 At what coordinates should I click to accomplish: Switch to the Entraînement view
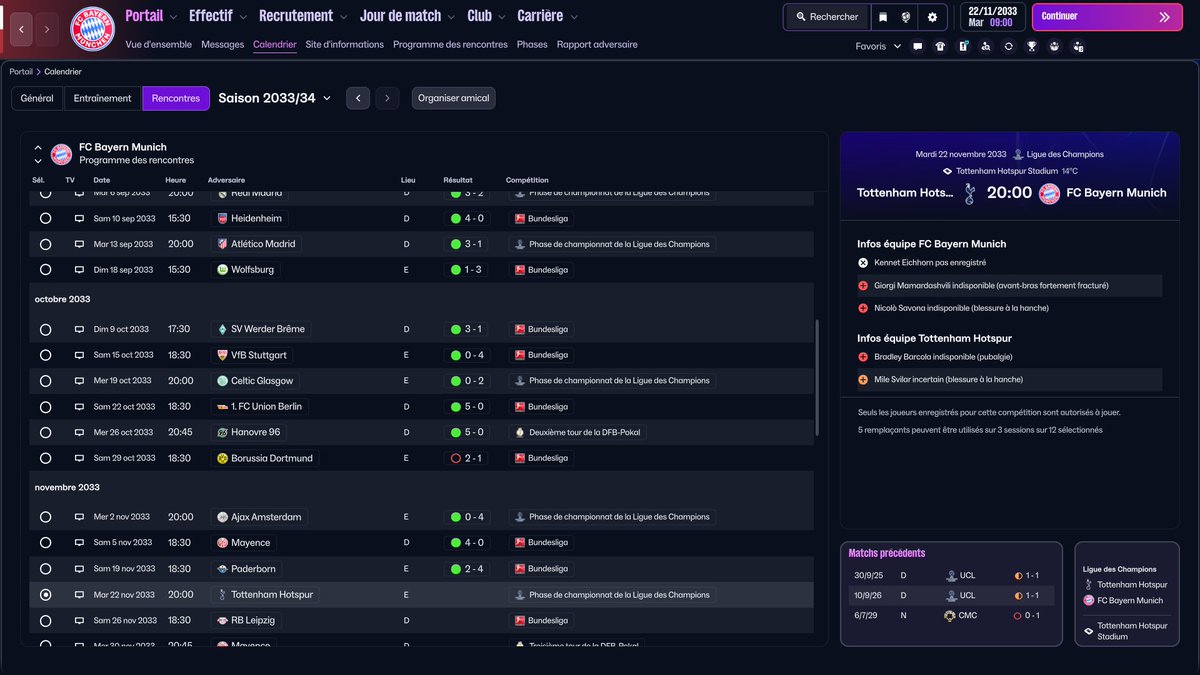pyautogui.click(x=103, y=98)
